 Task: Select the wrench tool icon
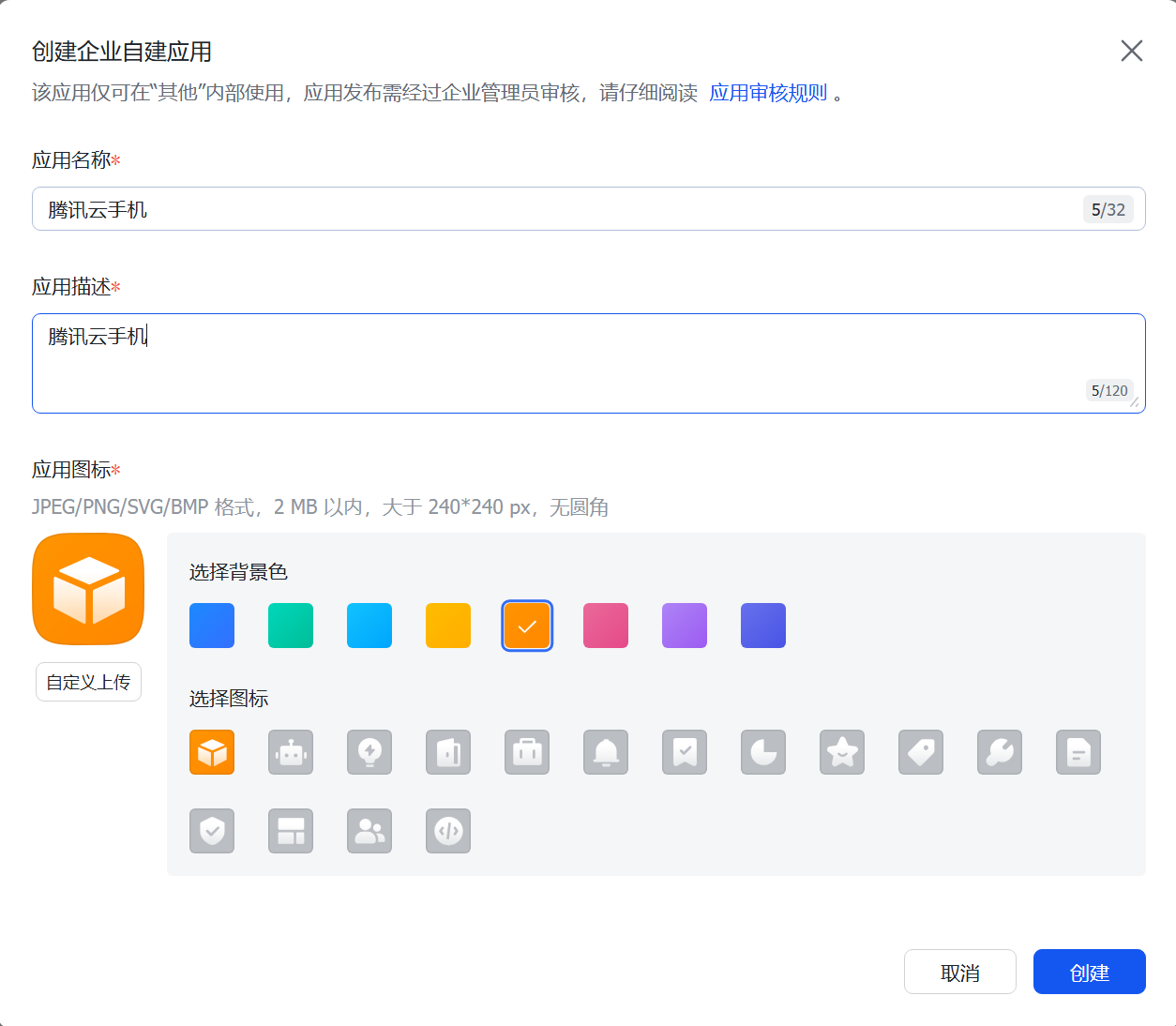click(x=1000, y=752)
